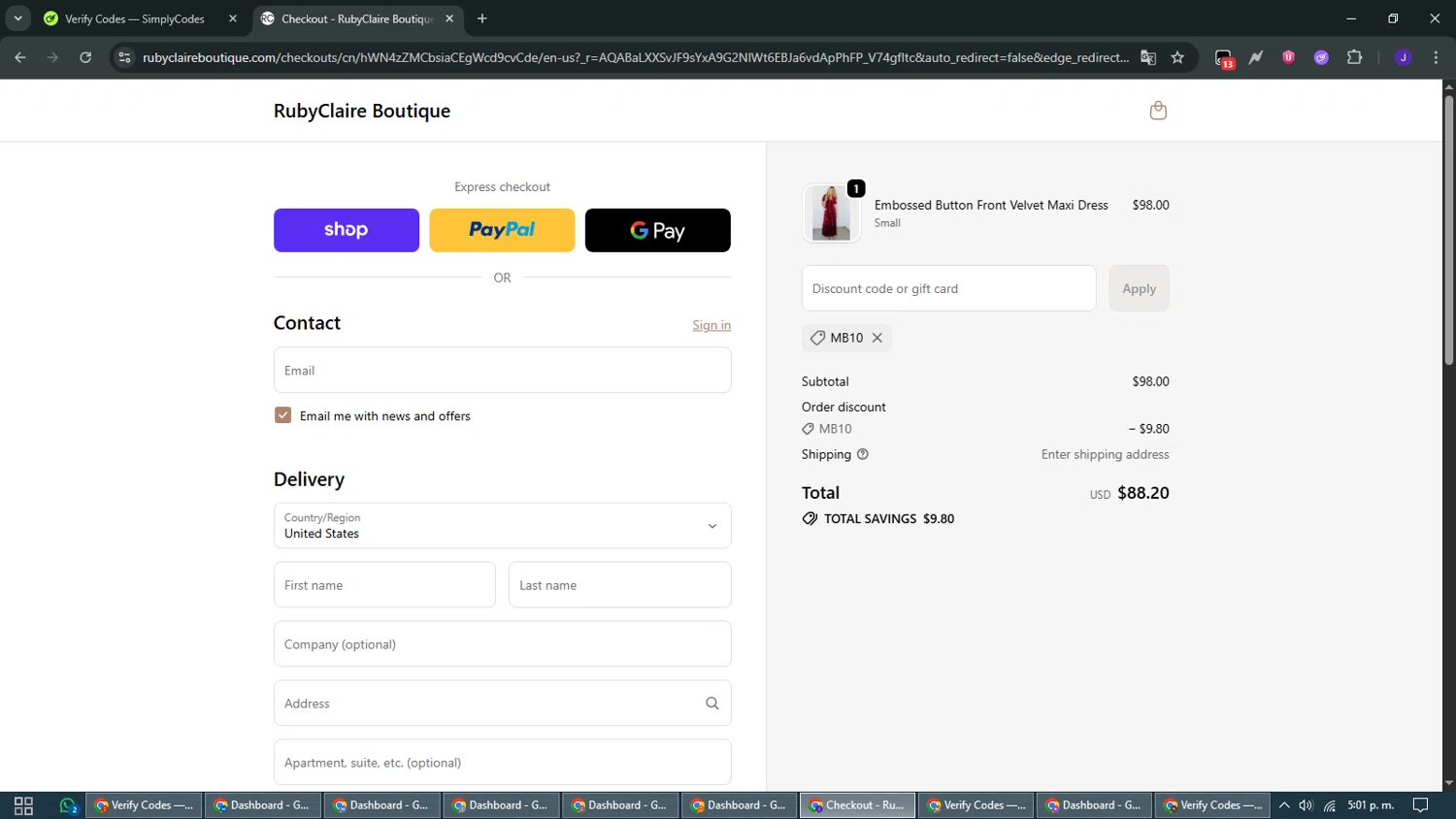
Task: Click the Total $88.20 amount
Action: click(x=1143, y=493)
